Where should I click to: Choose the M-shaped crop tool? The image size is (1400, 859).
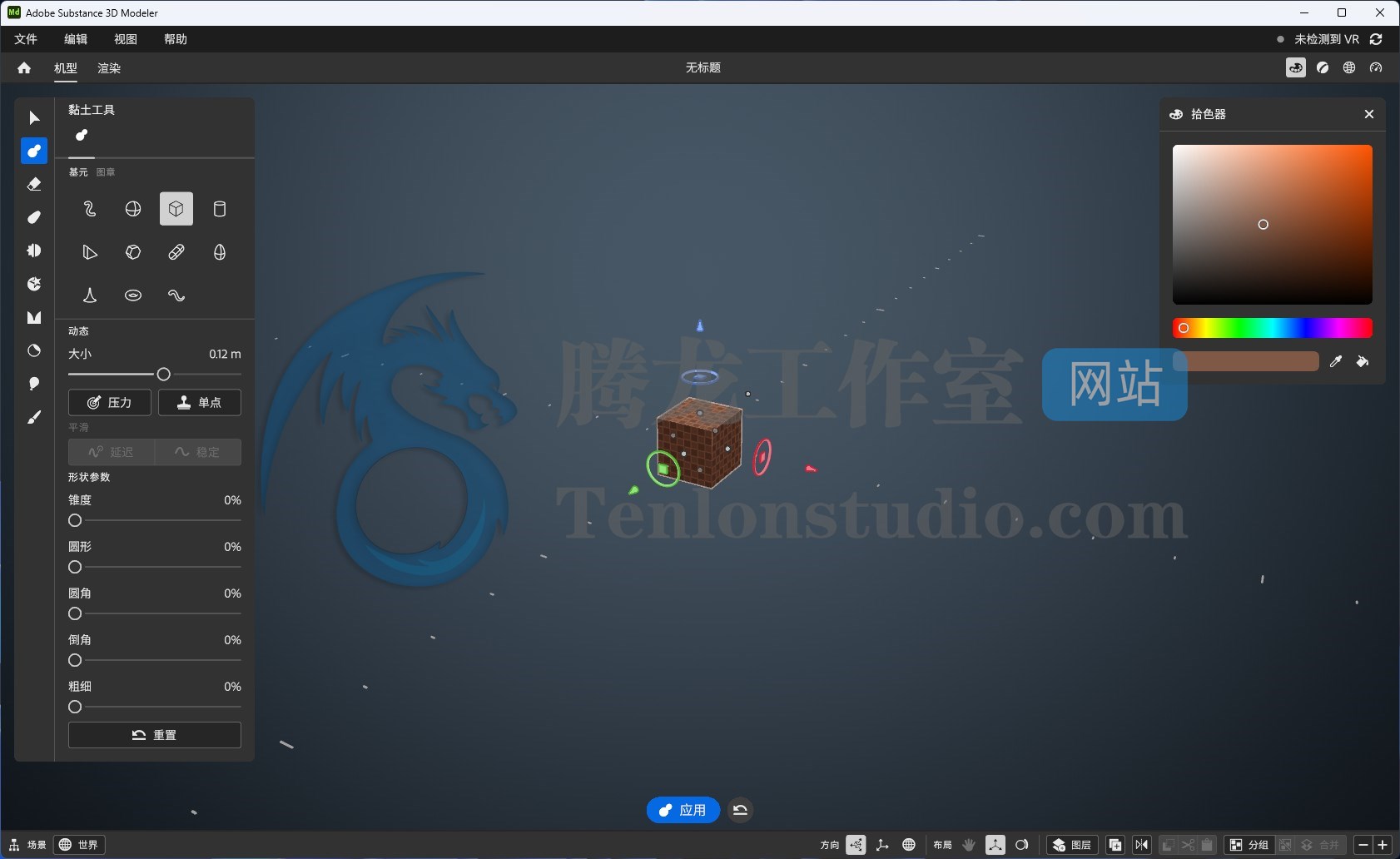click(x=34, y=317)
